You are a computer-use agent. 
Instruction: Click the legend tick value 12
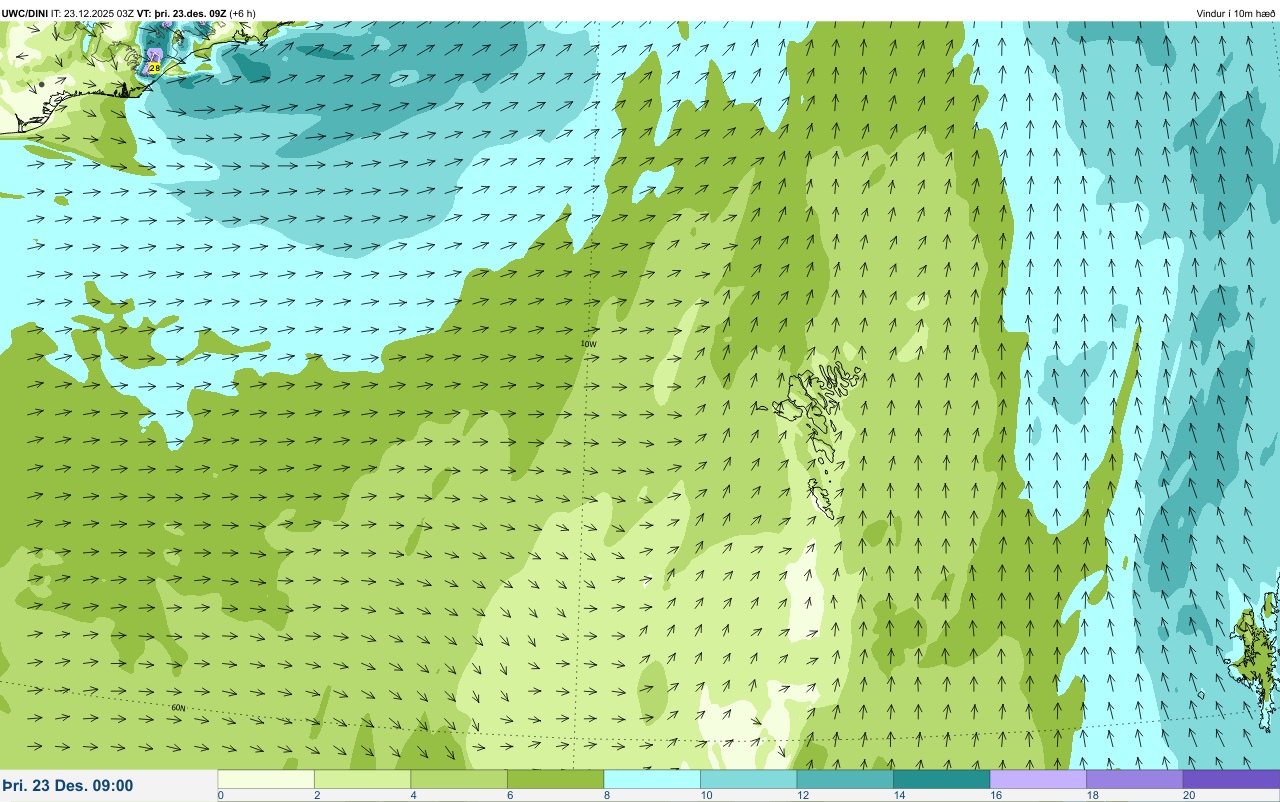(801, 795)
